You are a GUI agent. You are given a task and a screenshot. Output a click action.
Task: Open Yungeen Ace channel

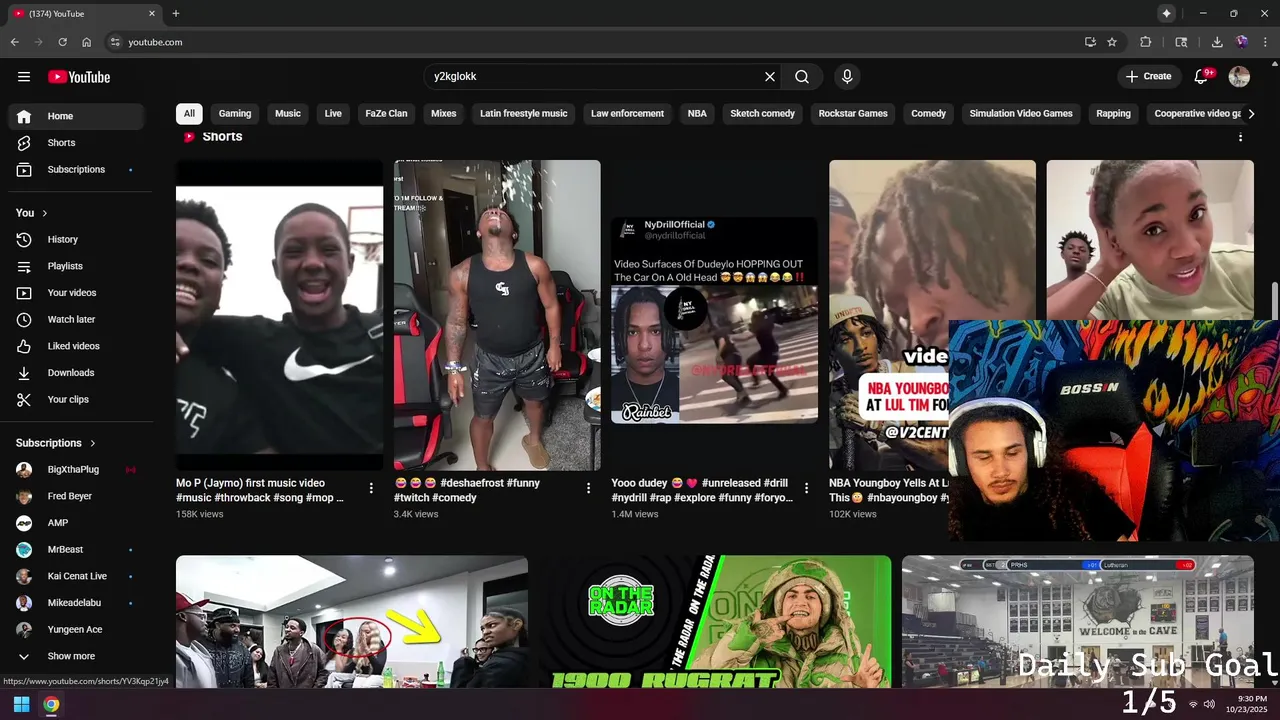coord(76,630)
